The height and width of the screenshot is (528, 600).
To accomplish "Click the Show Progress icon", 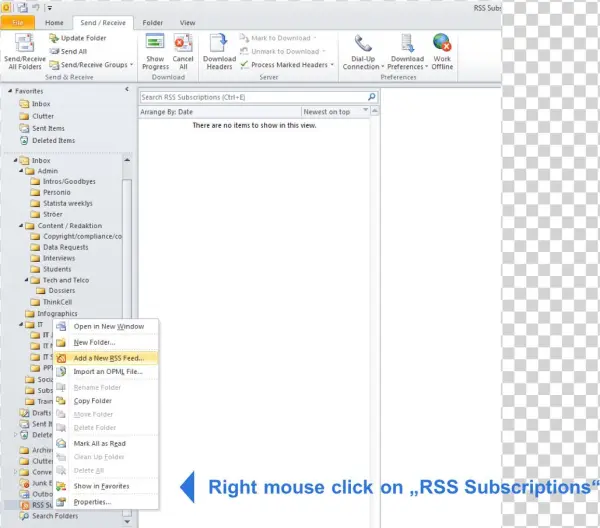I will tap(155, 44).
